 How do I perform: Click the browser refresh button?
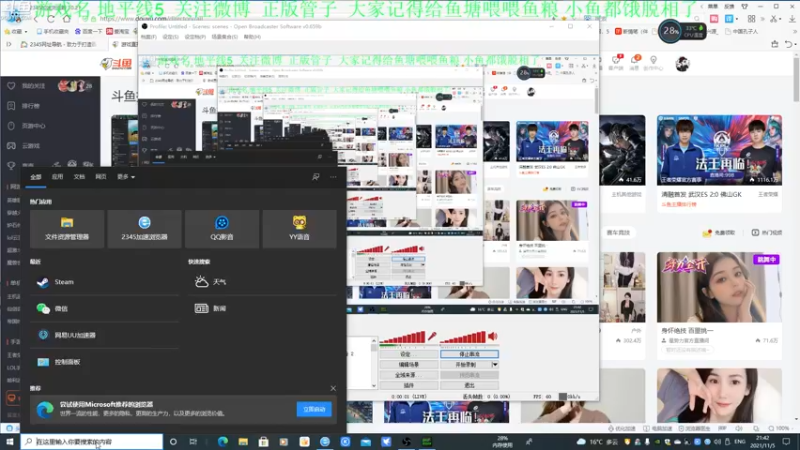51,19
